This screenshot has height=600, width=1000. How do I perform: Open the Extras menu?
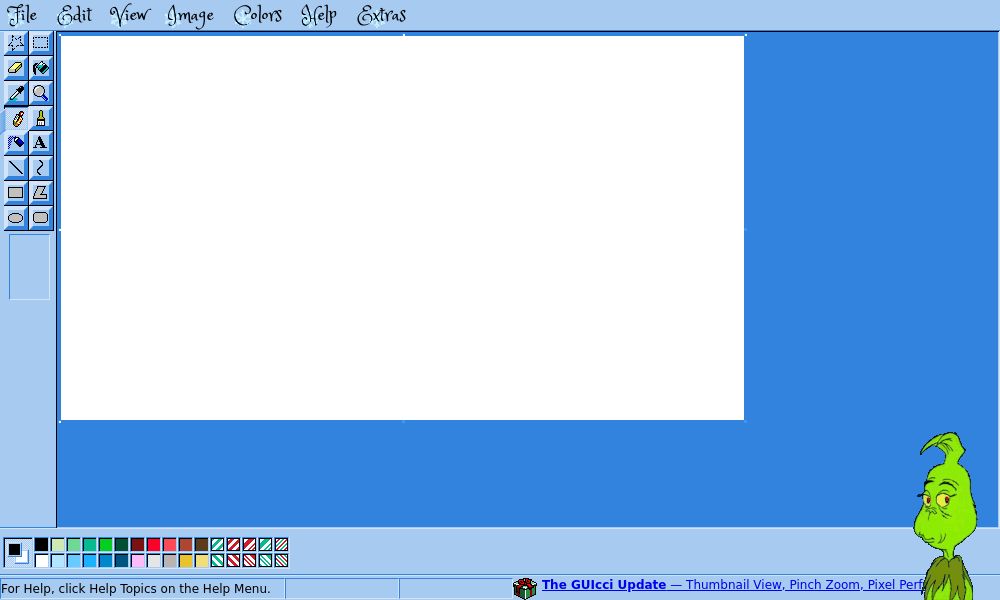click(380, 15)
